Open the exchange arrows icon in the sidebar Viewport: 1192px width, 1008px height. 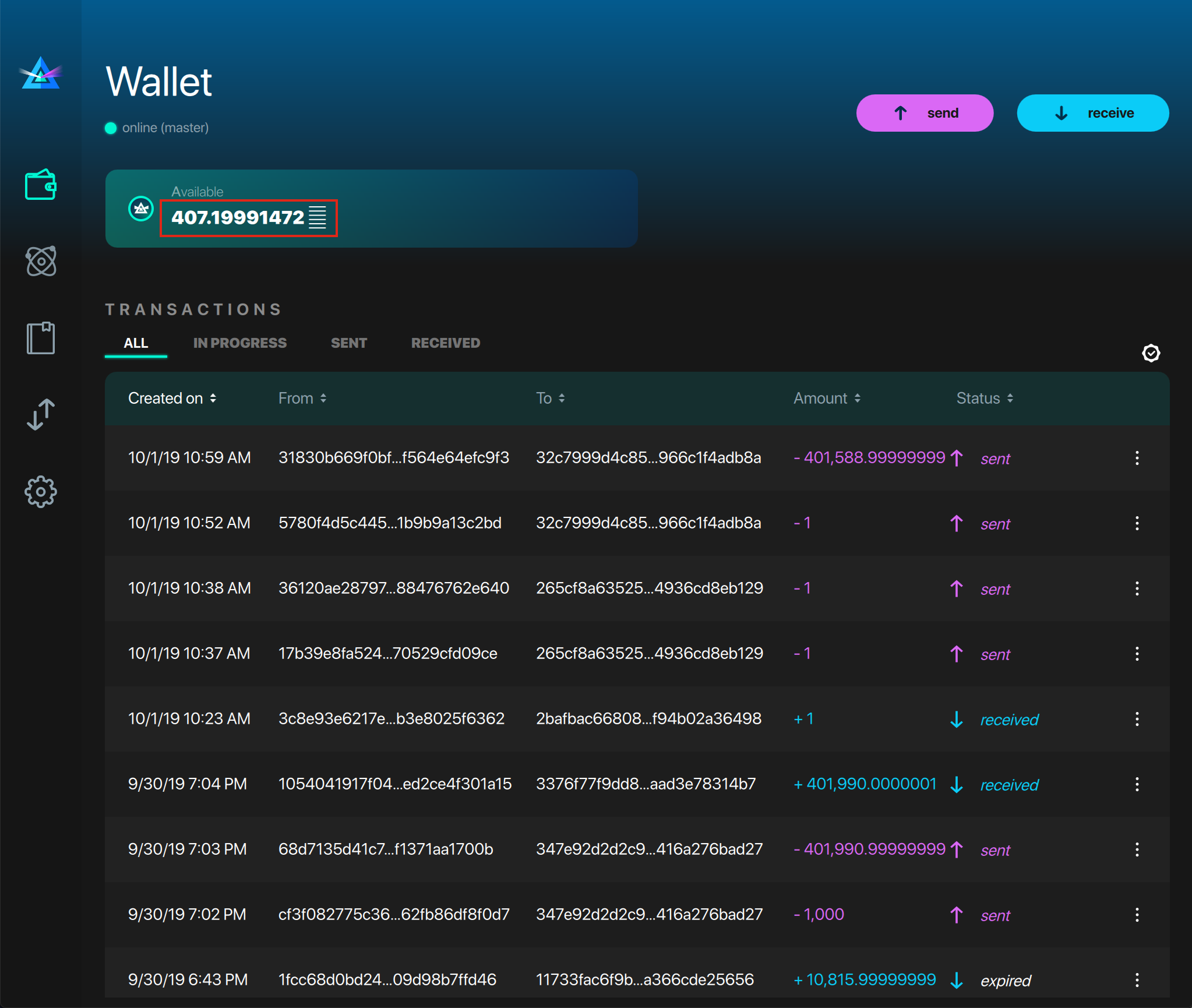tap(41, 414)
